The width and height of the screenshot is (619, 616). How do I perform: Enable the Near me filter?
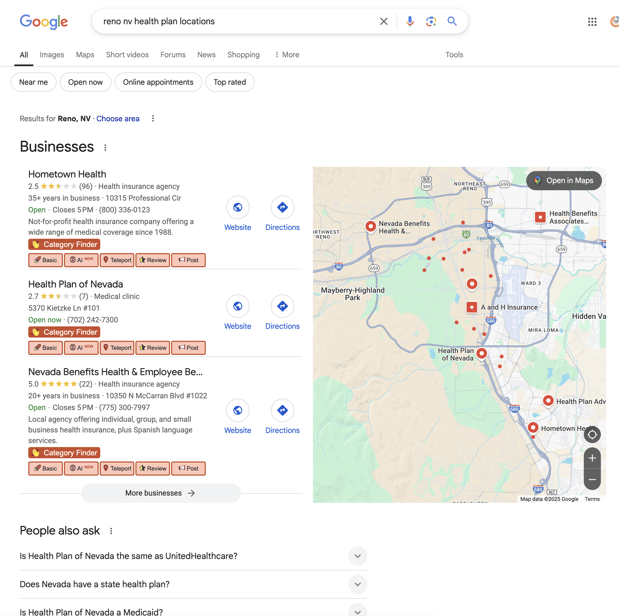point(33,82)
